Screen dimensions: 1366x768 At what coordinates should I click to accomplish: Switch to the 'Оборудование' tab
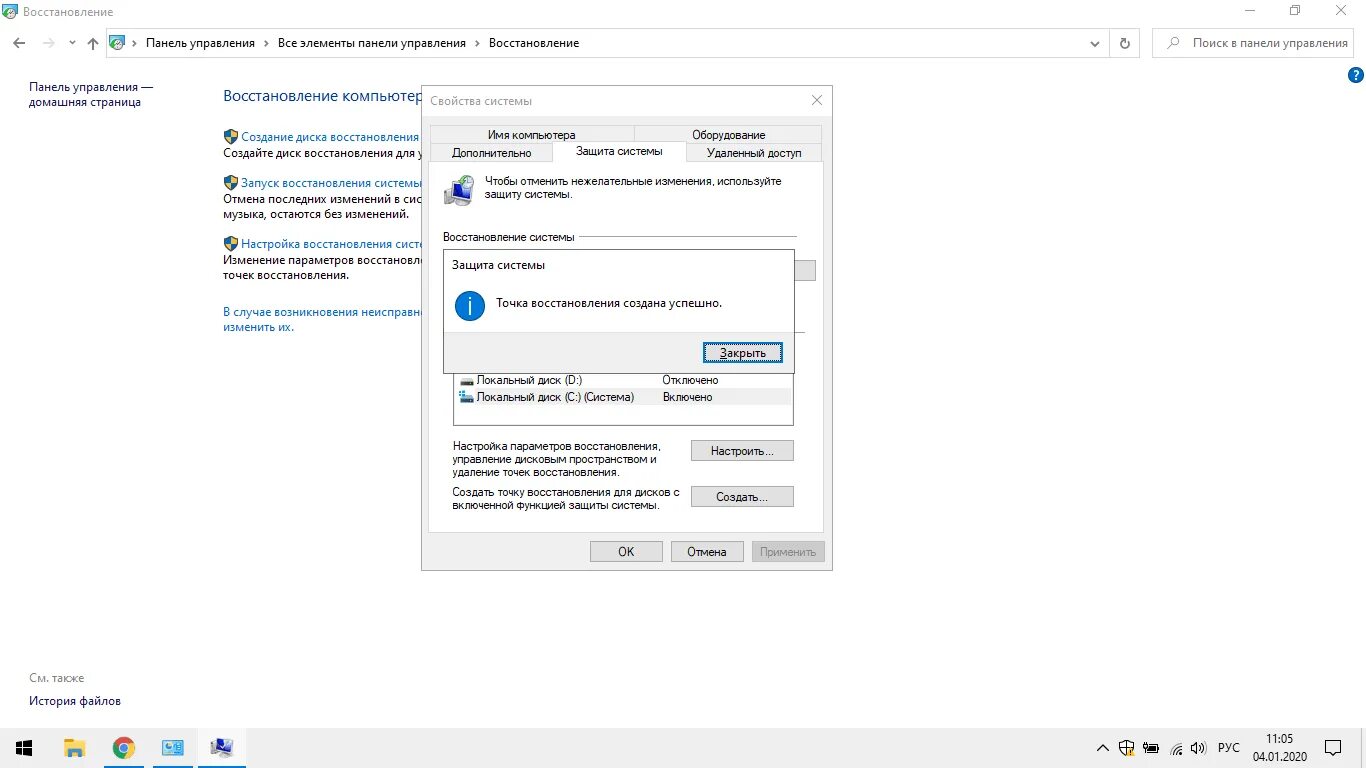click(729, 135)
